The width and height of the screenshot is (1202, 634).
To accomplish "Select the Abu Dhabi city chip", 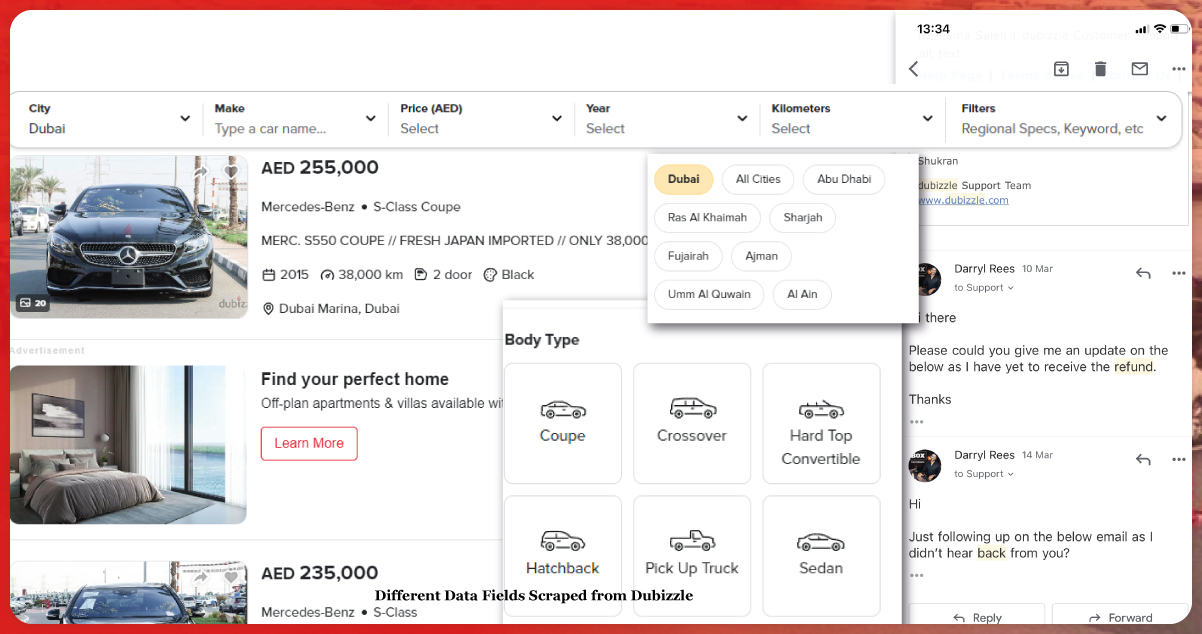I will point(844,179).
